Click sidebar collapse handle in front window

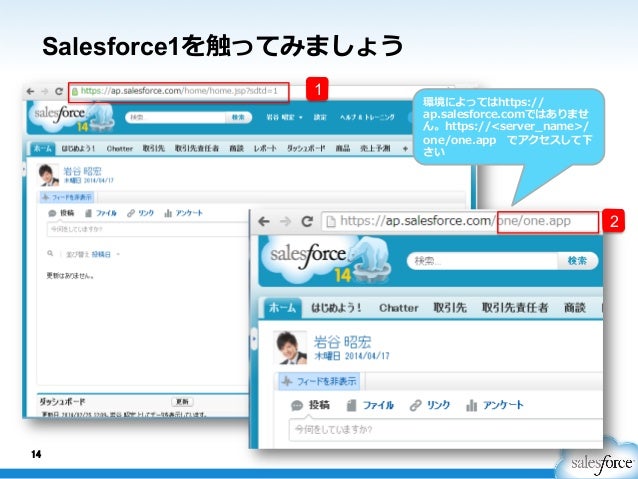(253, 339)
